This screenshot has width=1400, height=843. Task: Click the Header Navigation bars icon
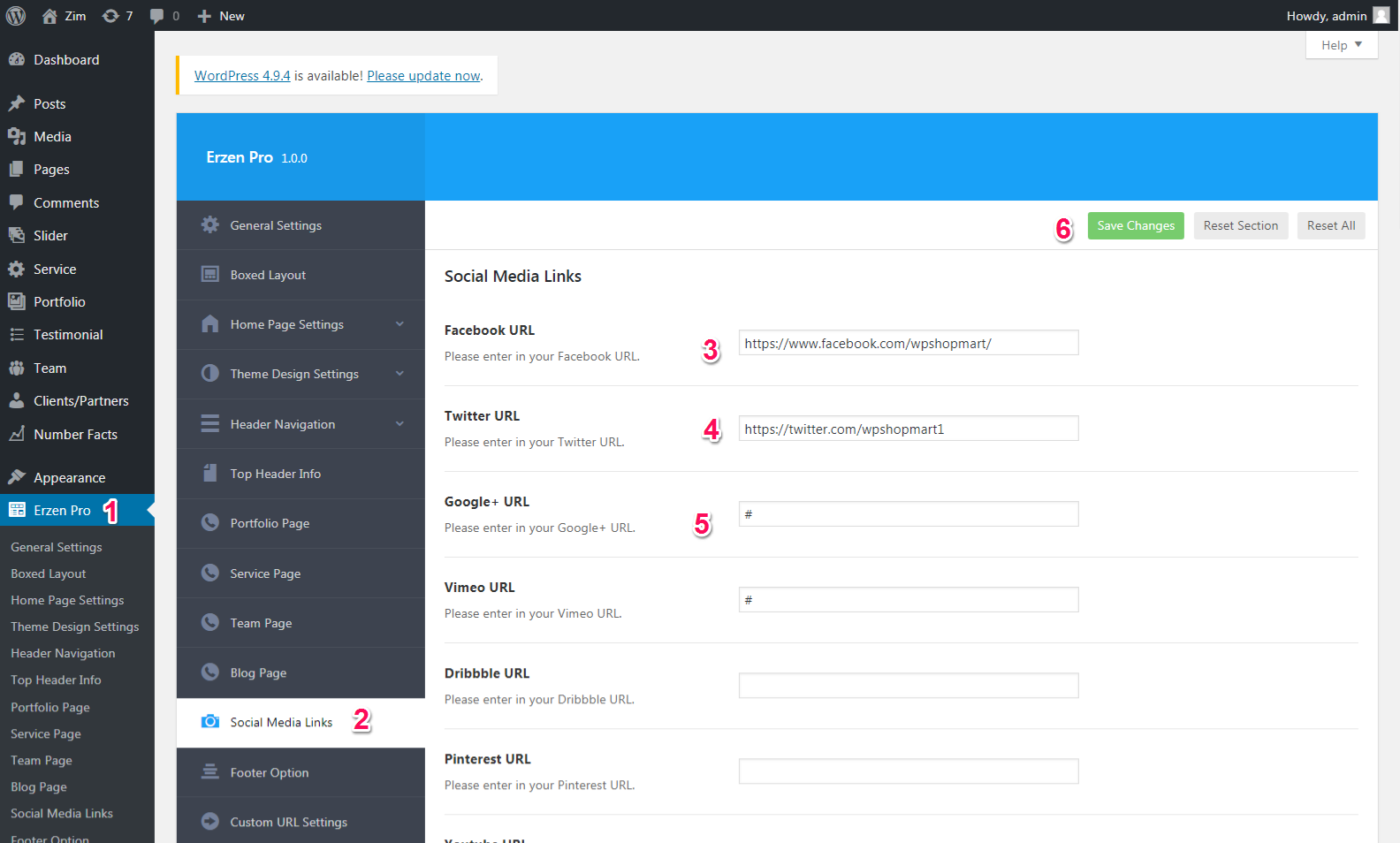[x=209, y=423]
